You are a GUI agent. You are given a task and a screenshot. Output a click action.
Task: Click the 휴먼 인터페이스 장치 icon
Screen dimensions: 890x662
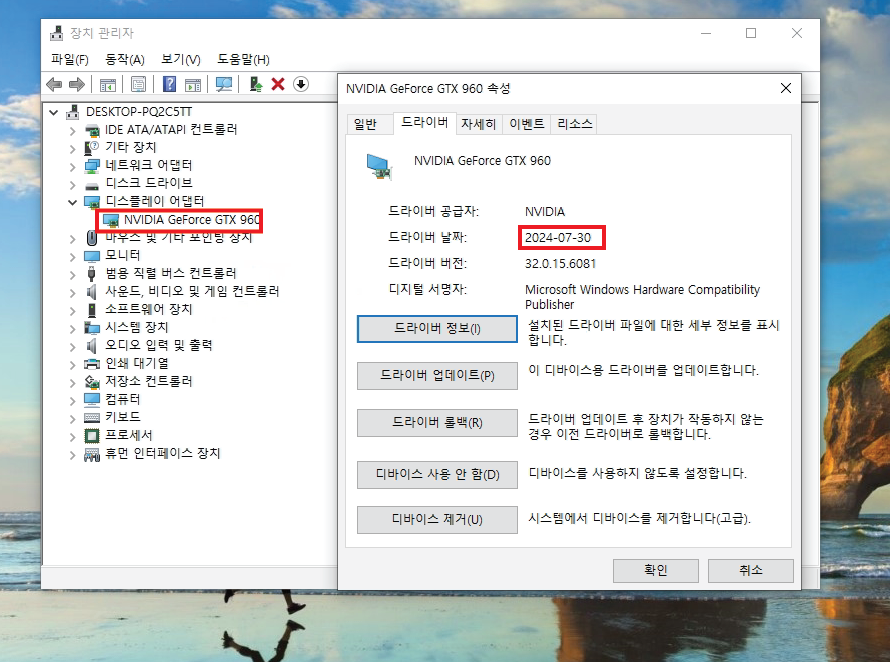(x=92, y=454)
